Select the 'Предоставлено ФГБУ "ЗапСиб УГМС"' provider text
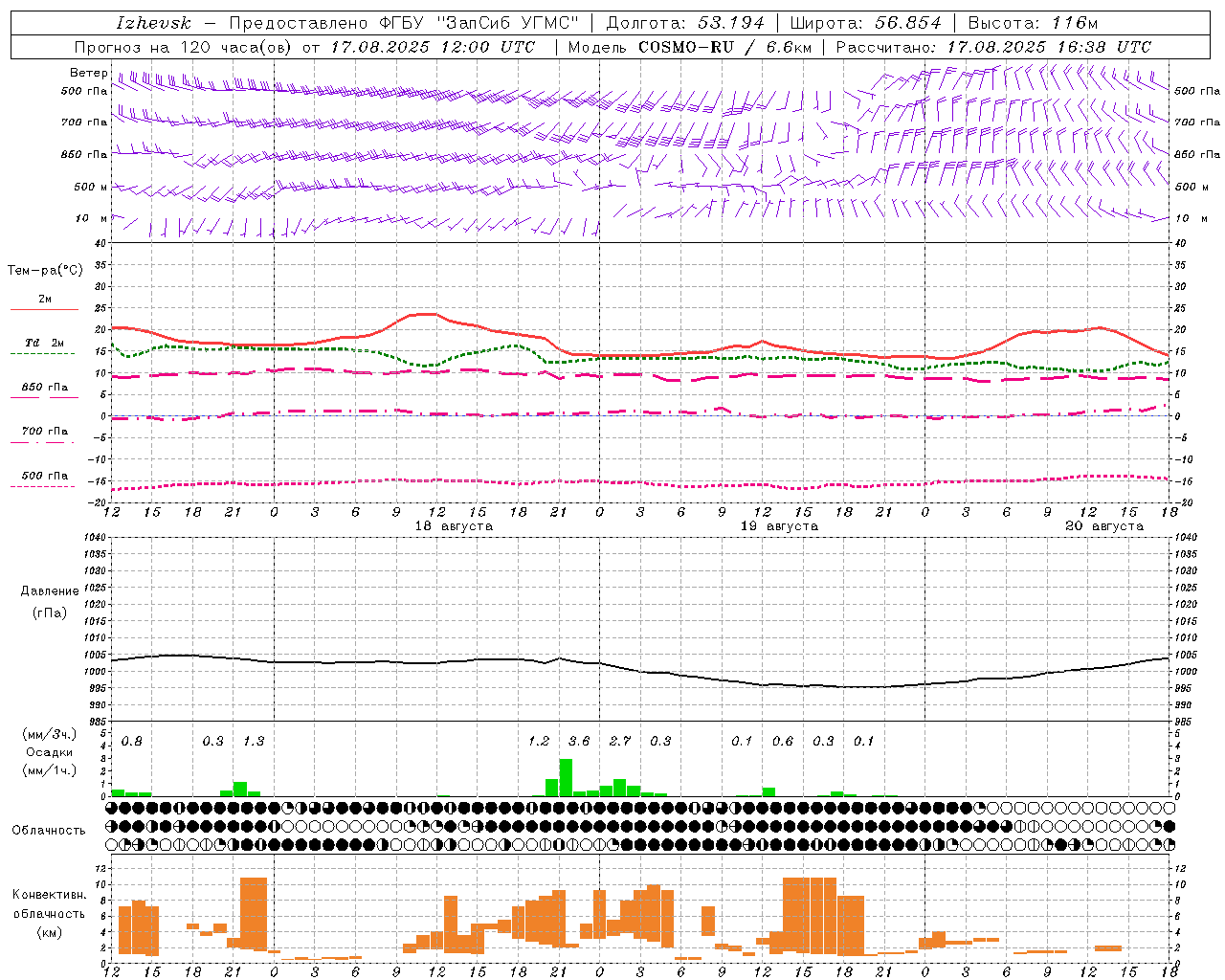This screenshot has height=980, width=1225. (404, 23)
